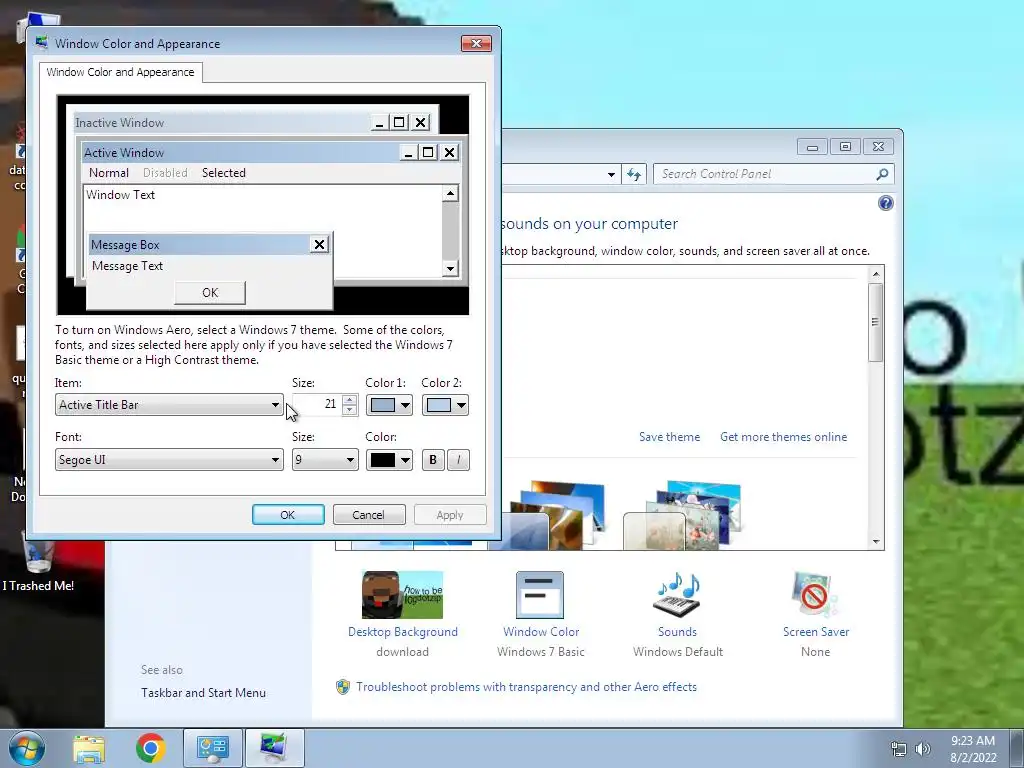Screen dimensions: 1024x768
Task: Select the Window Color and Appearance tab
Action: 120,72
